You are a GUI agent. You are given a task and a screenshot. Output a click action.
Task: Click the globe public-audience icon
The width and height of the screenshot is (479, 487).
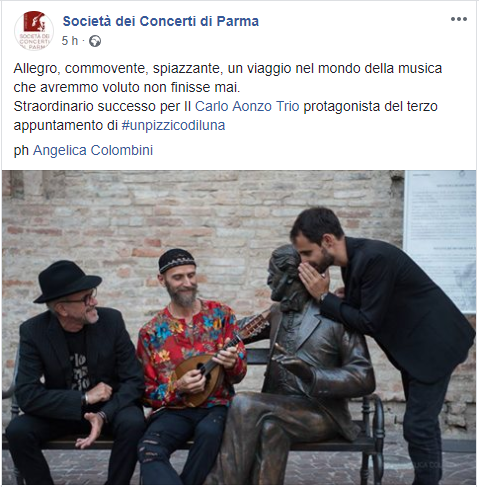pos(95,41)
